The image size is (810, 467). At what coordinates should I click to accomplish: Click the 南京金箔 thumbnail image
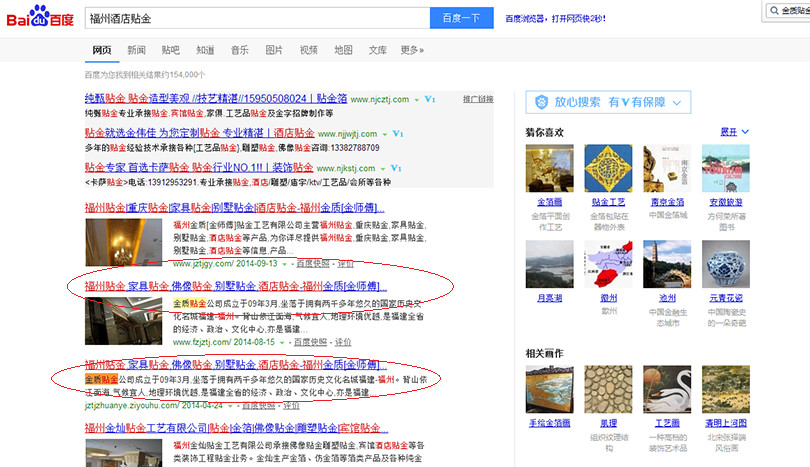point(667,168)
